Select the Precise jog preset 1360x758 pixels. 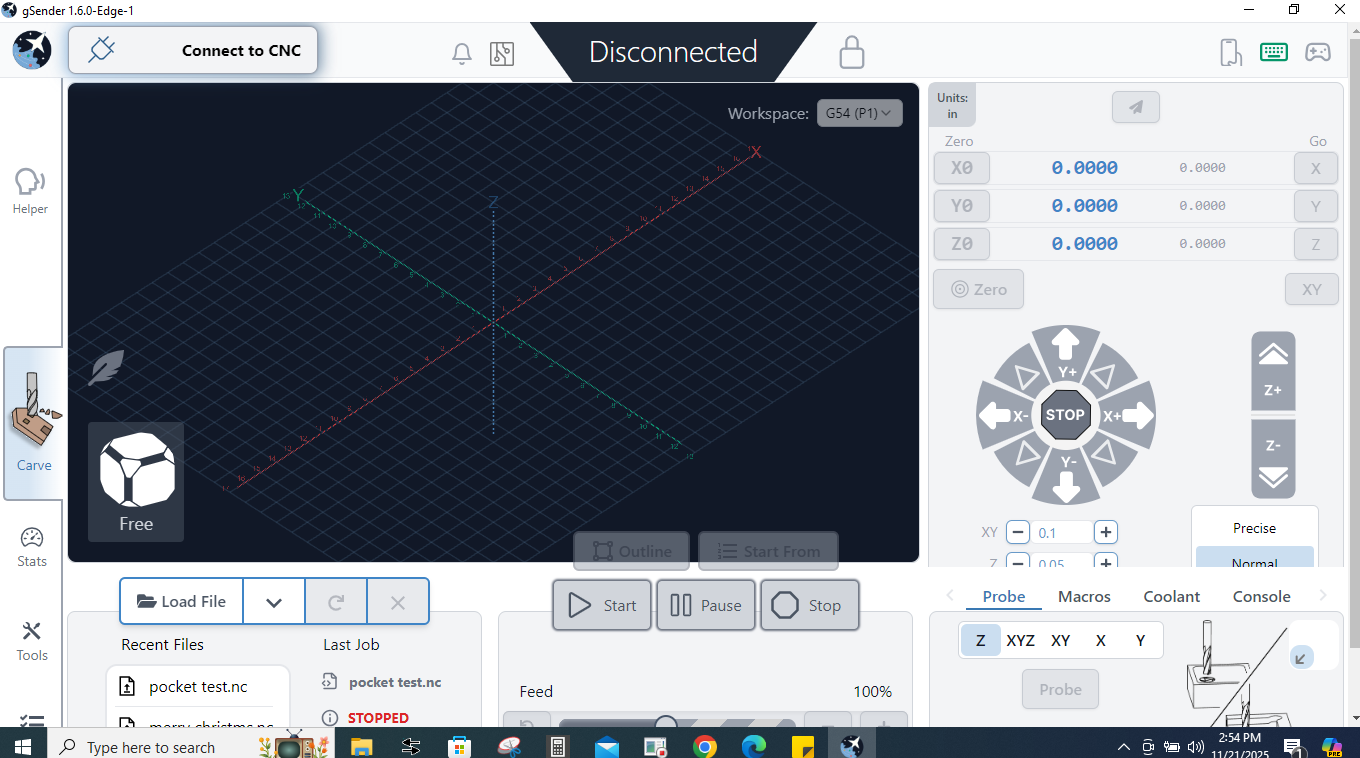click(1254, 528)
